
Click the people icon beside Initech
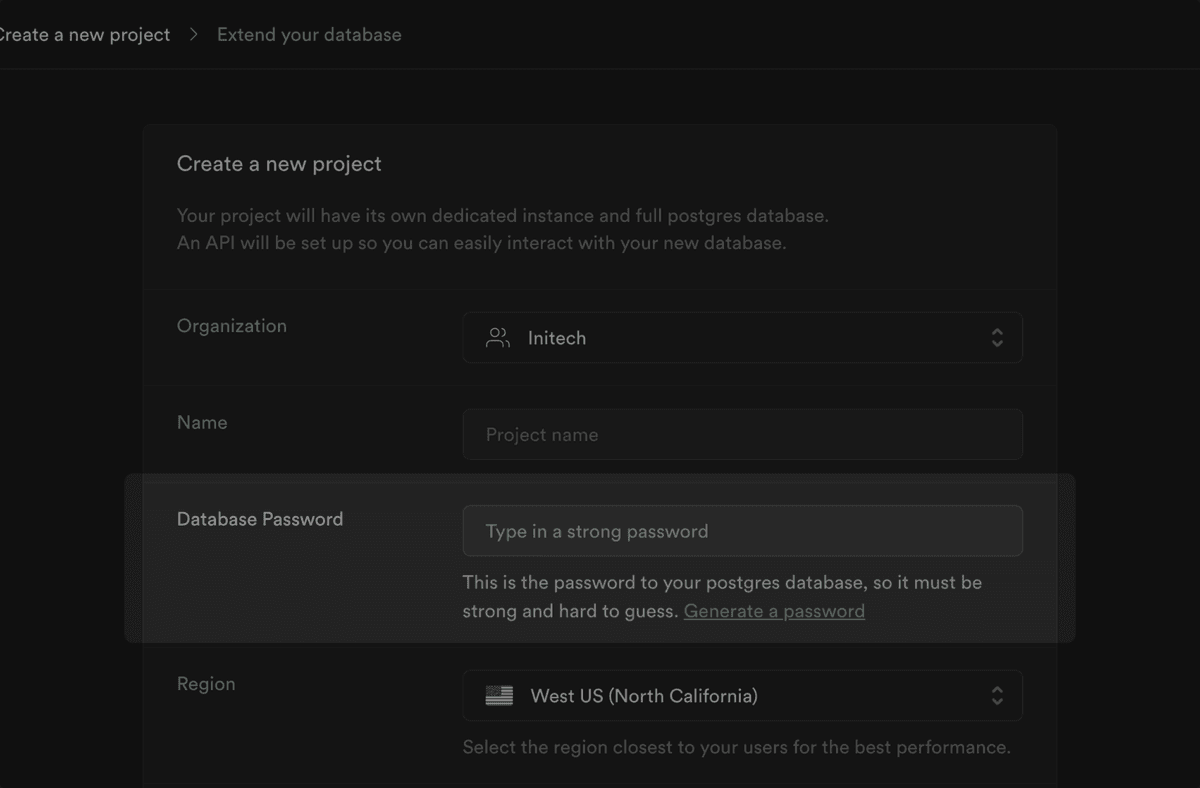(497, 338)
